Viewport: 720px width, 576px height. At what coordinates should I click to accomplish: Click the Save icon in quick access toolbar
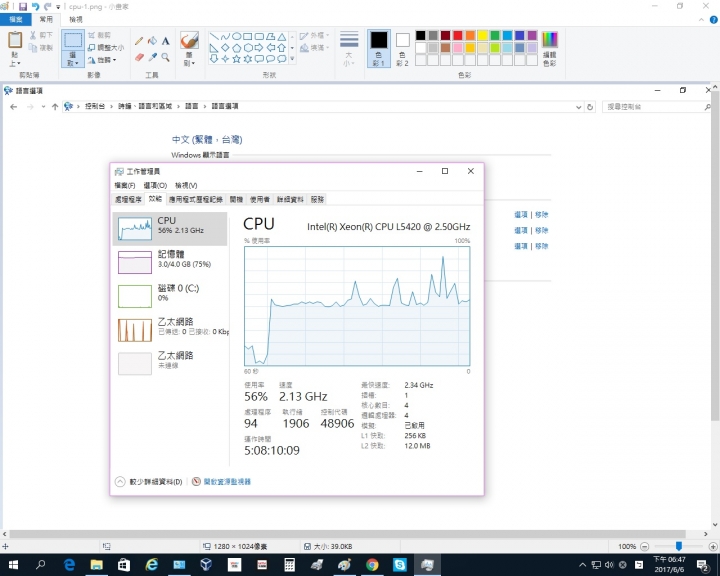click(x=23, y=6)
